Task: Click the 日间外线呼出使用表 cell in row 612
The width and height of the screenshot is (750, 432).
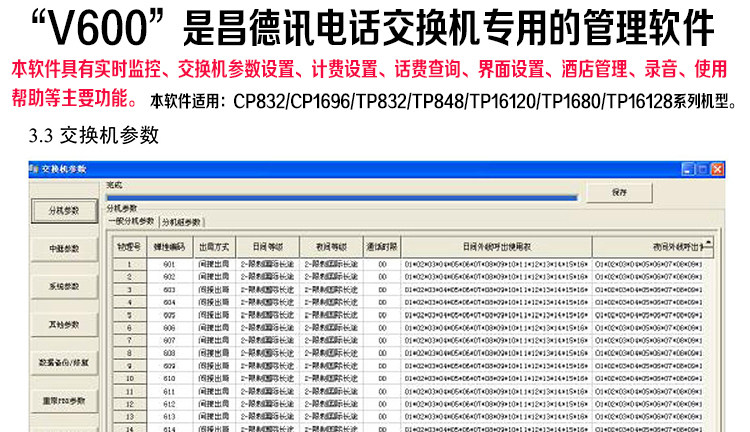Action: (496, 404)
